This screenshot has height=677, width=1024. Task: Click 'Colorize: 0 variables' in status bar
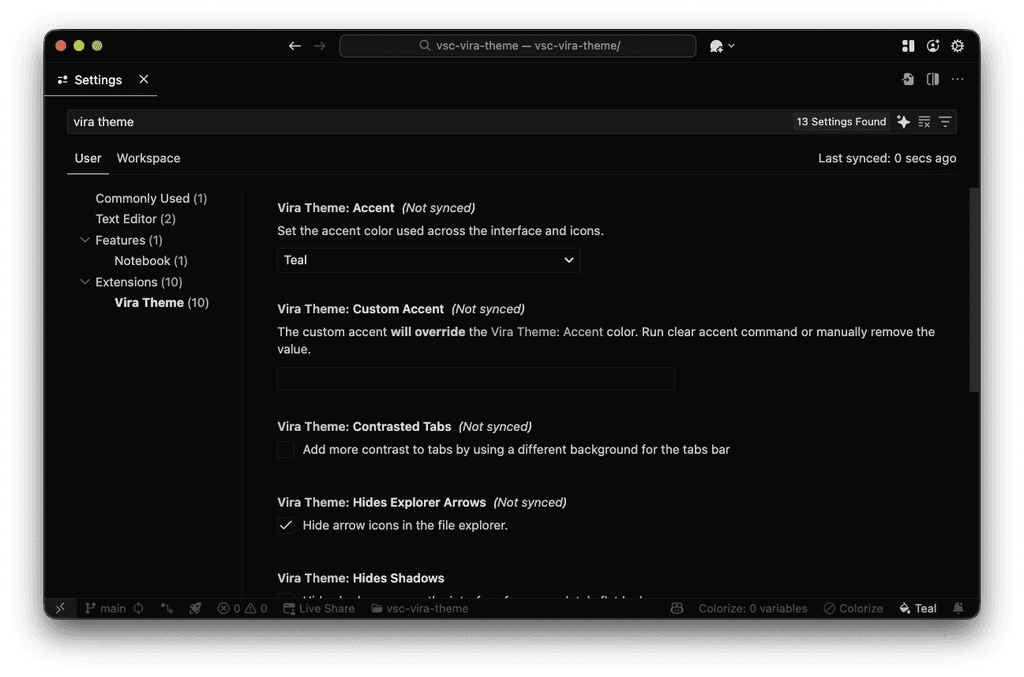point(752,608)
